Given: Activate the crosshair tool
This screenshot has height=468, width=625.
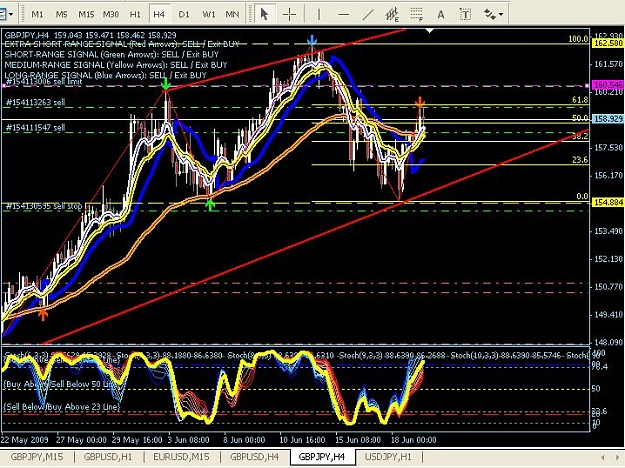Looking at the screenshot, I should tap(289, 15).
